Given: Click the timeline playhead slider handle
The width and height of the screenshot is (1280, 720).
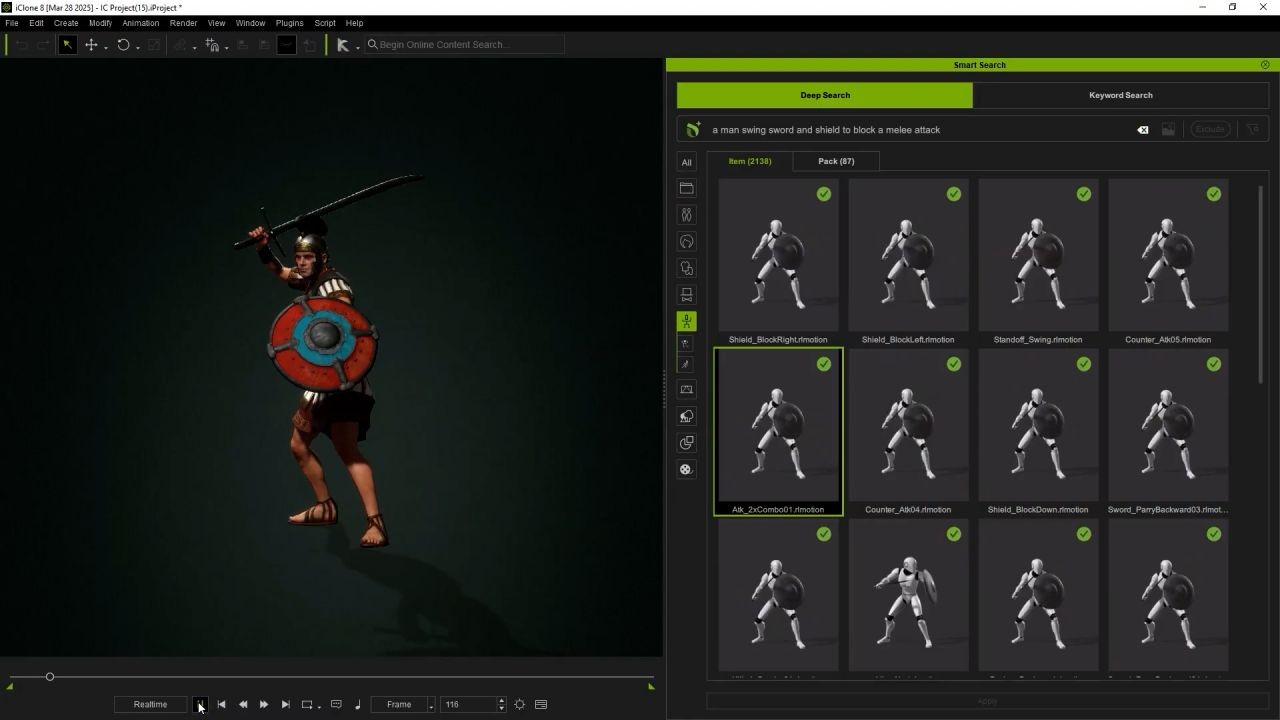Looking at the screenshot, I should pyautogui.click(x=49, y=677).
